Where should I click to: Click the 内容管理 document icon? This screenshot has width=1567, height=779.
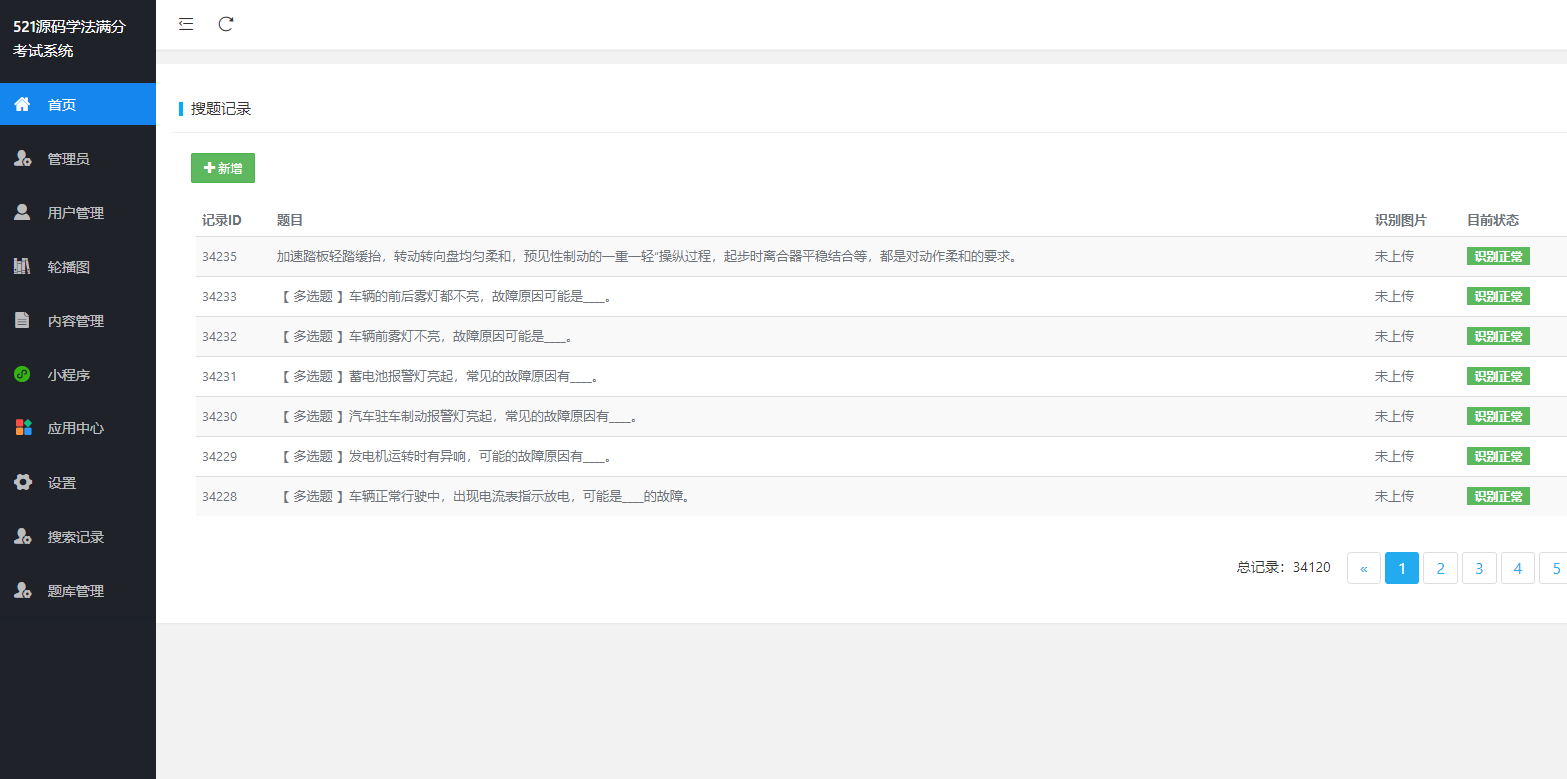point(22,321)
